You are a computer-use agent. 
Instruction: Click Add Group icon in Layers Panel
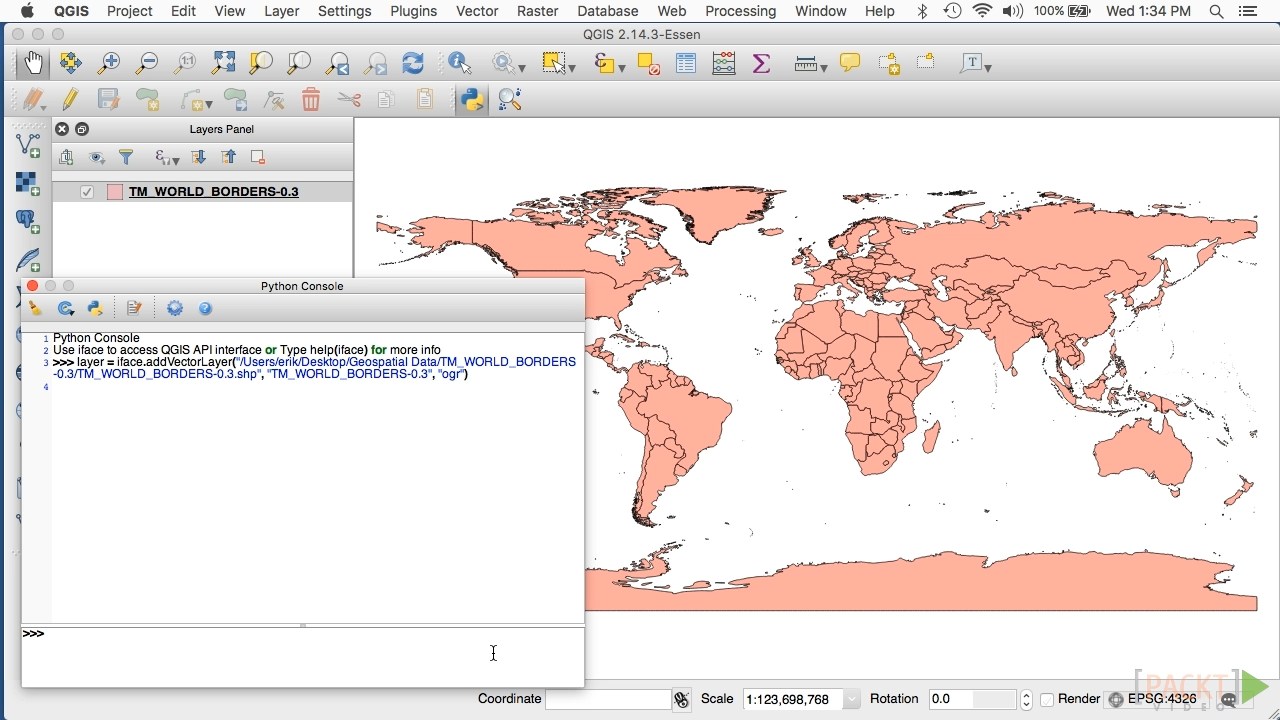(x=66, y=157)
